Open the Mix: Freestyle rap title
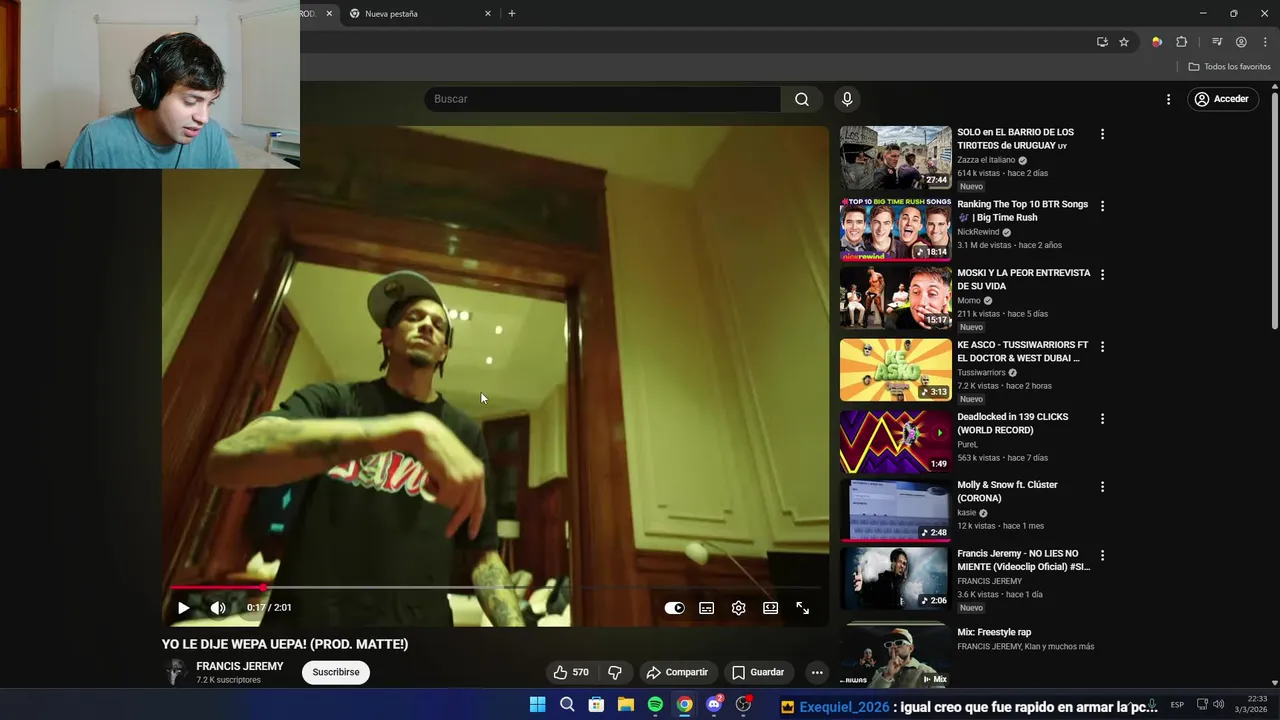 [x=994, y=632]
